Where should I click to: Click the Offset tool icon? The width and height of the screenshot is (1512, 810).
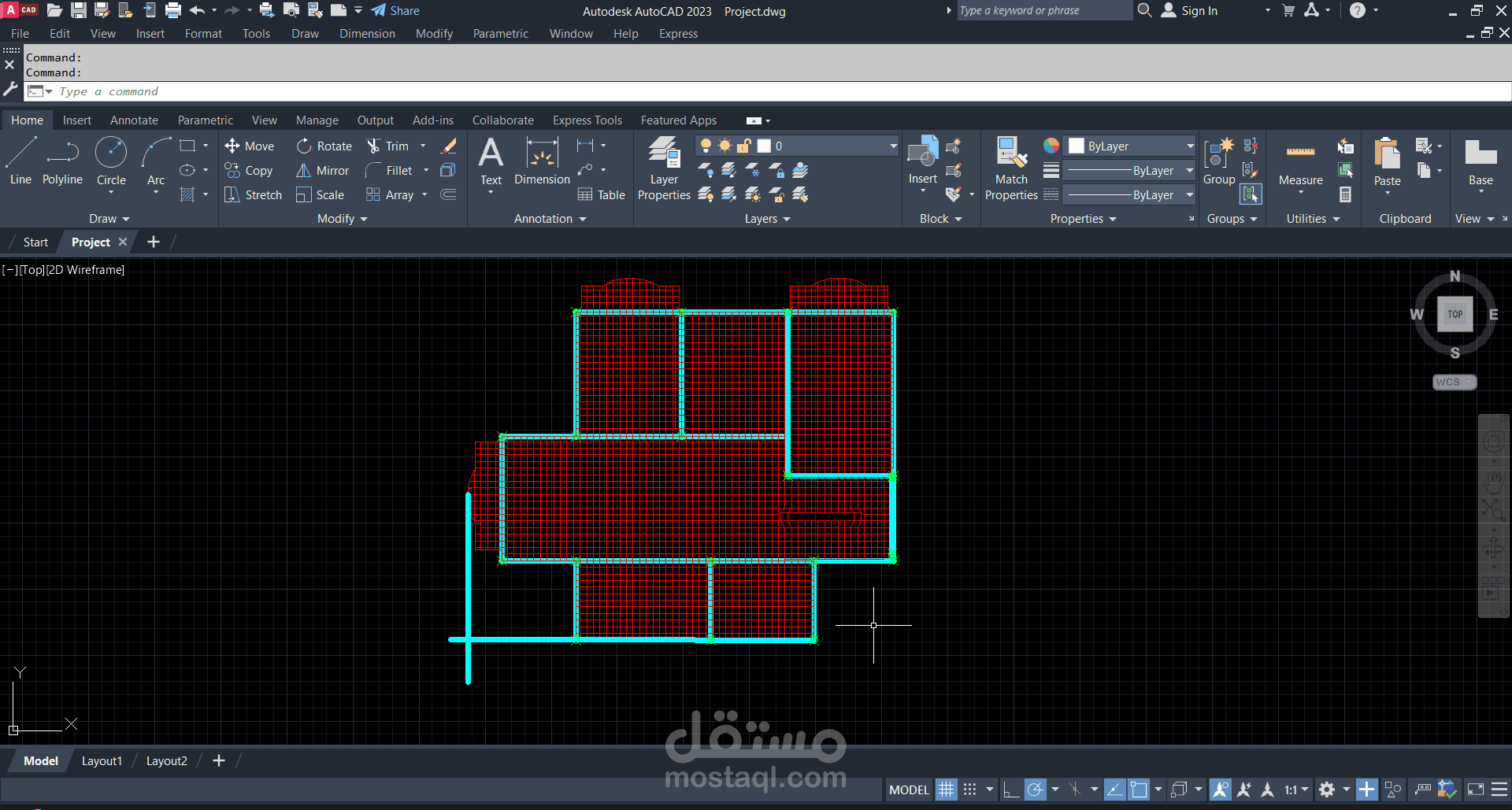coord(448,194)
